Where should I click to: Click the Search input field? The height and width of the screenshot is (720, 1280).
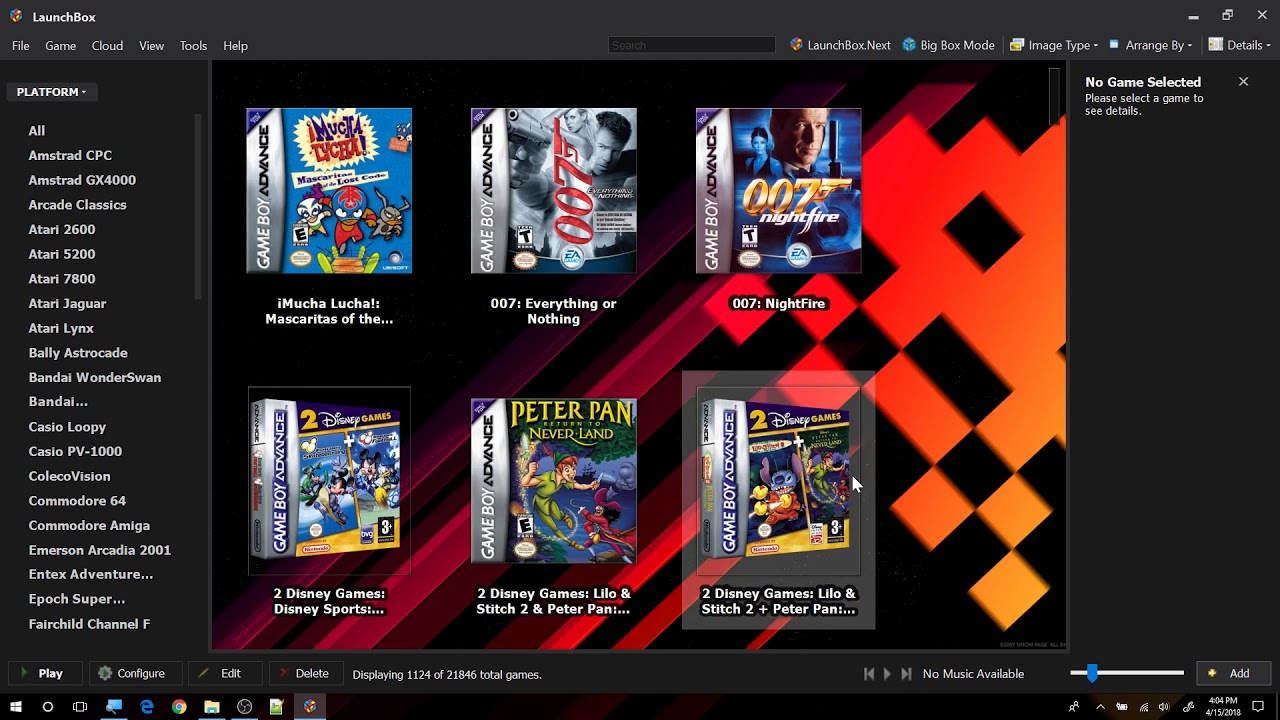coord(692,45)
